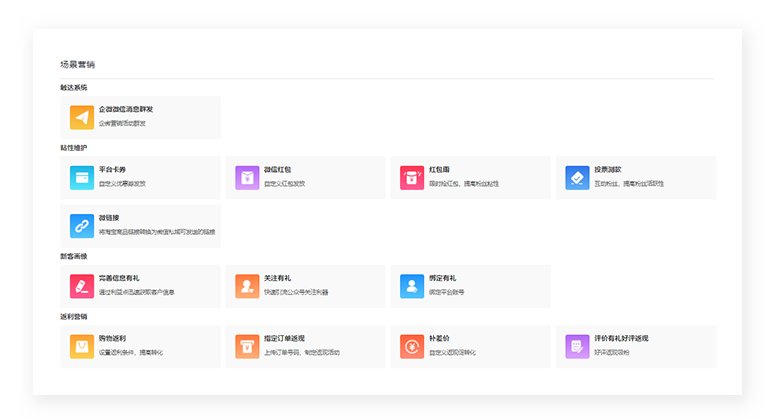
Task: Click the 微链接 description text
Action: (x=156, y=232)
